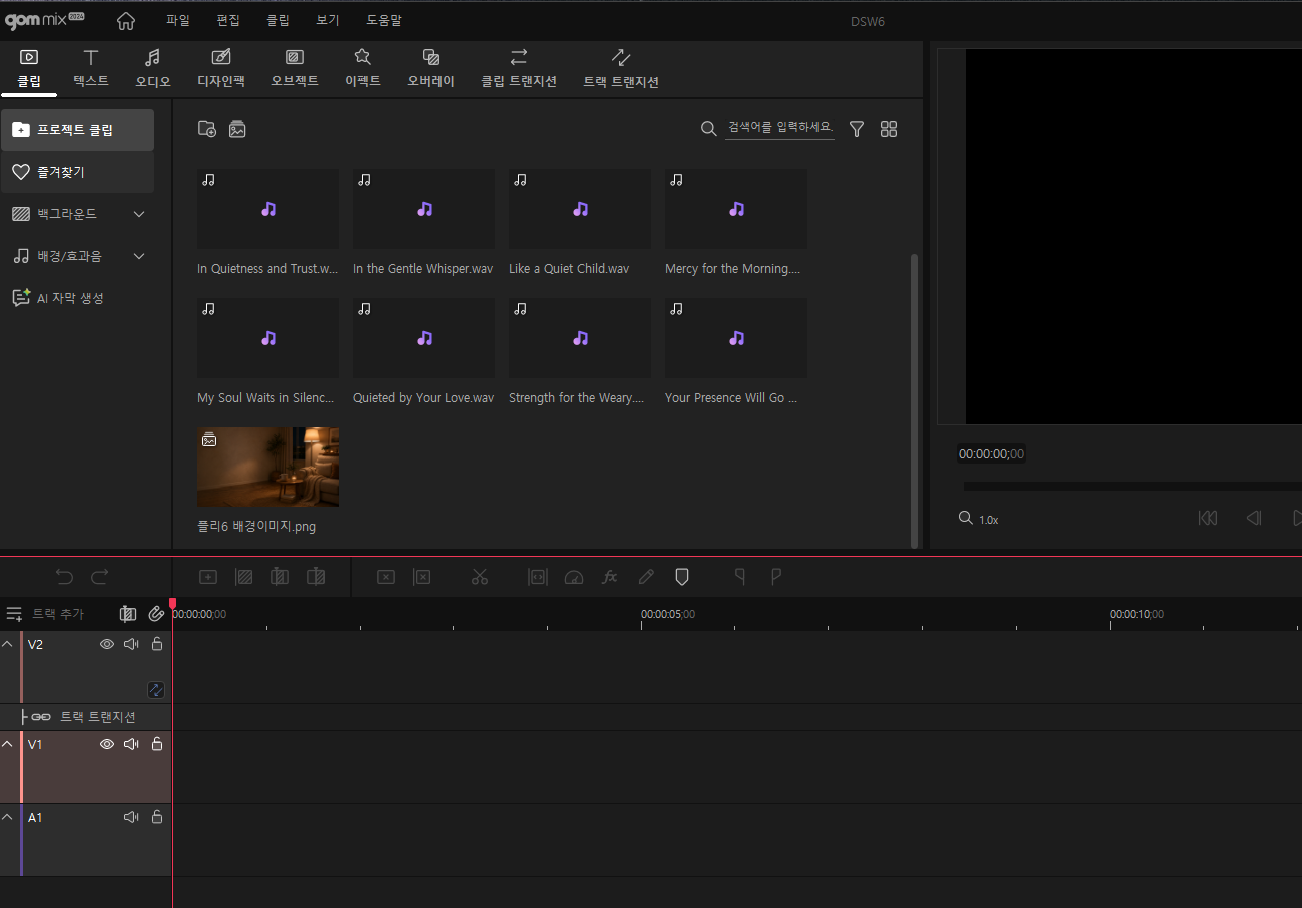1302x908 pixels.
Task: Open the 편집 menu
Action: 228,20
